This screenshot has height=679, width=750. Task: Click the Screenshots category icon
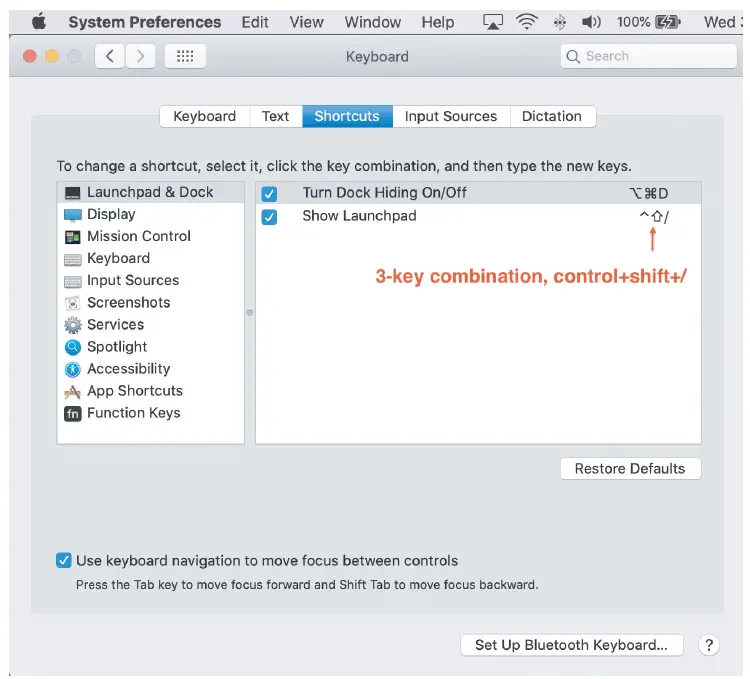73,303
